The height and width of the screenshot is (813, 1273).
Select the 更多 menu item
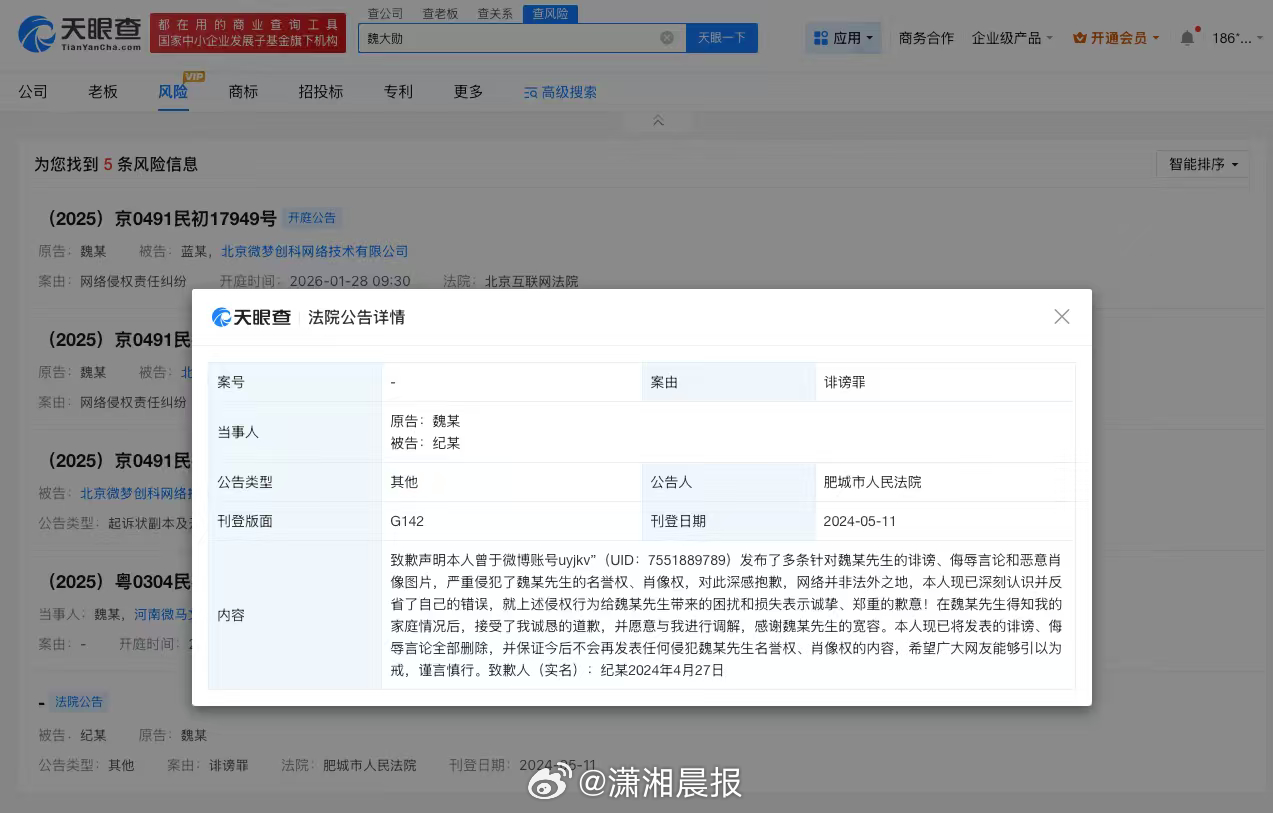point(466,91)
